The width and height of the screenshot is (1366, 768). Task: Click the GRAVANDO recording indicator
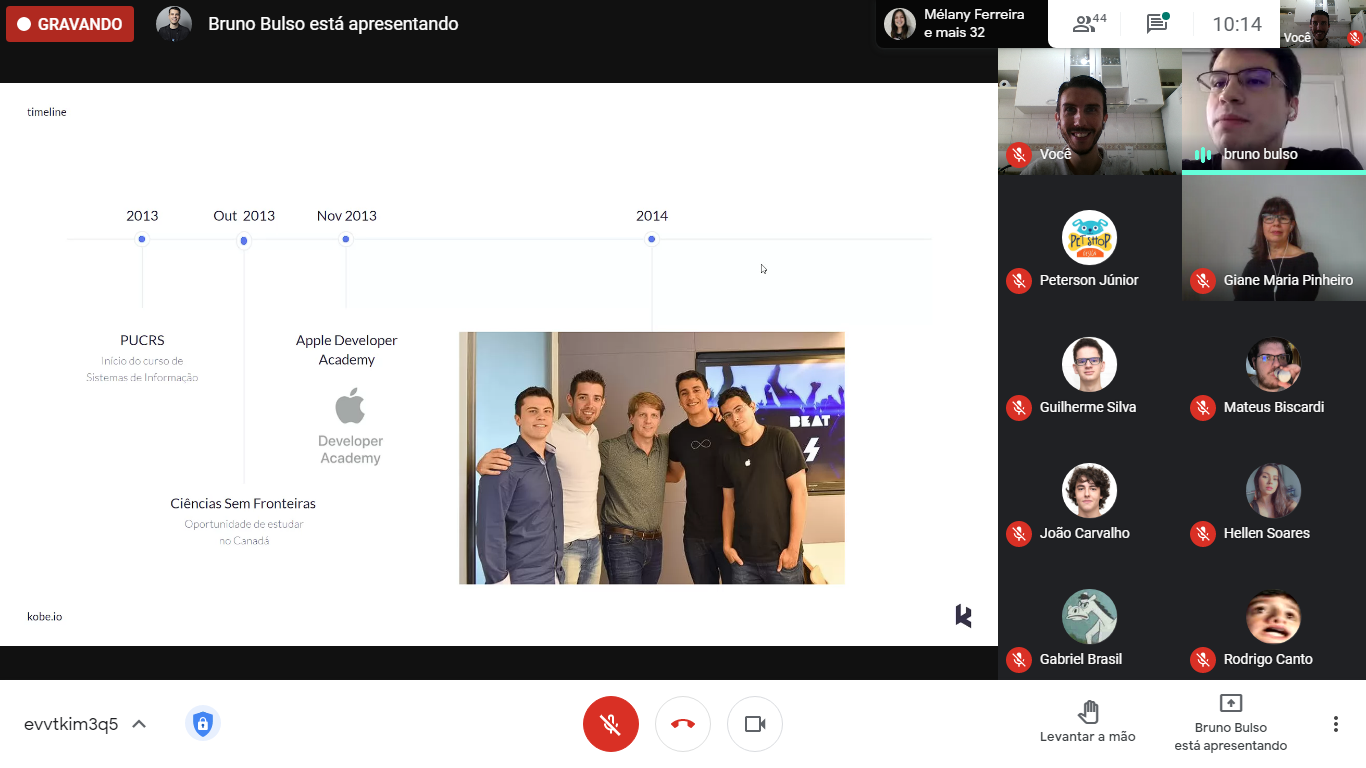pyautogui.click(x=70, y=24)
